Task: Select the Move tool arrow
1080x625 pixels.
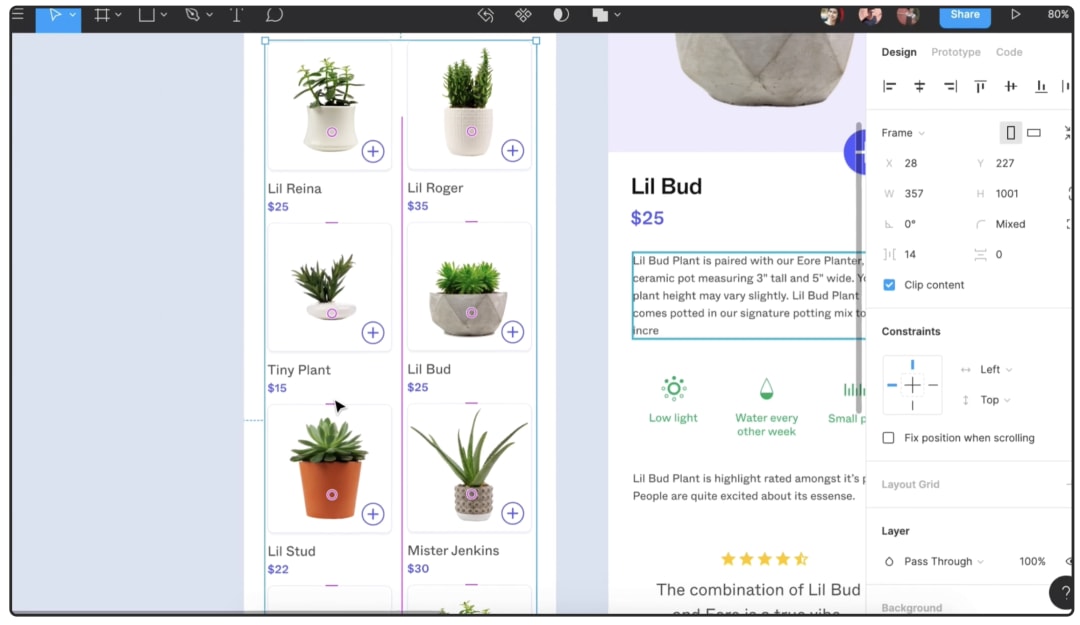Action: pyautogui.click(x=54, y=14)
